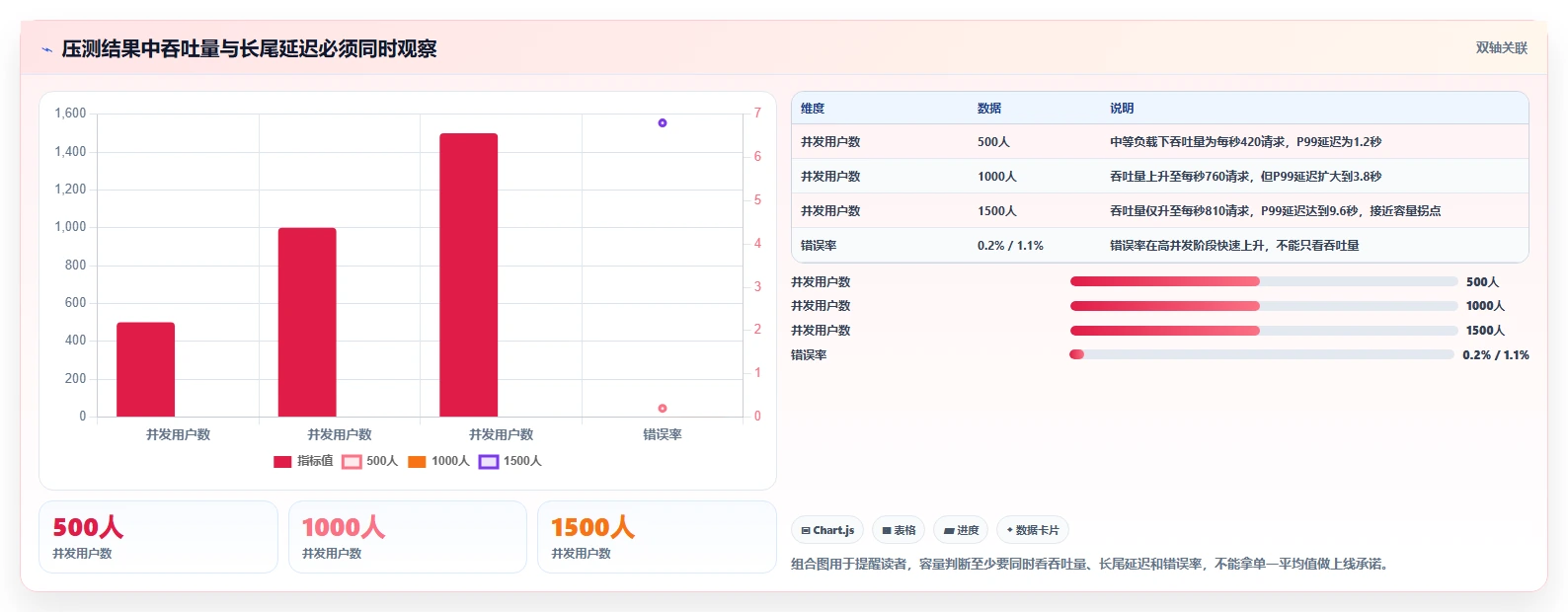The width and height of the screenshot is (1568, 612).
Task: Click the purple data point above 错误率
Action: [663, 123]
